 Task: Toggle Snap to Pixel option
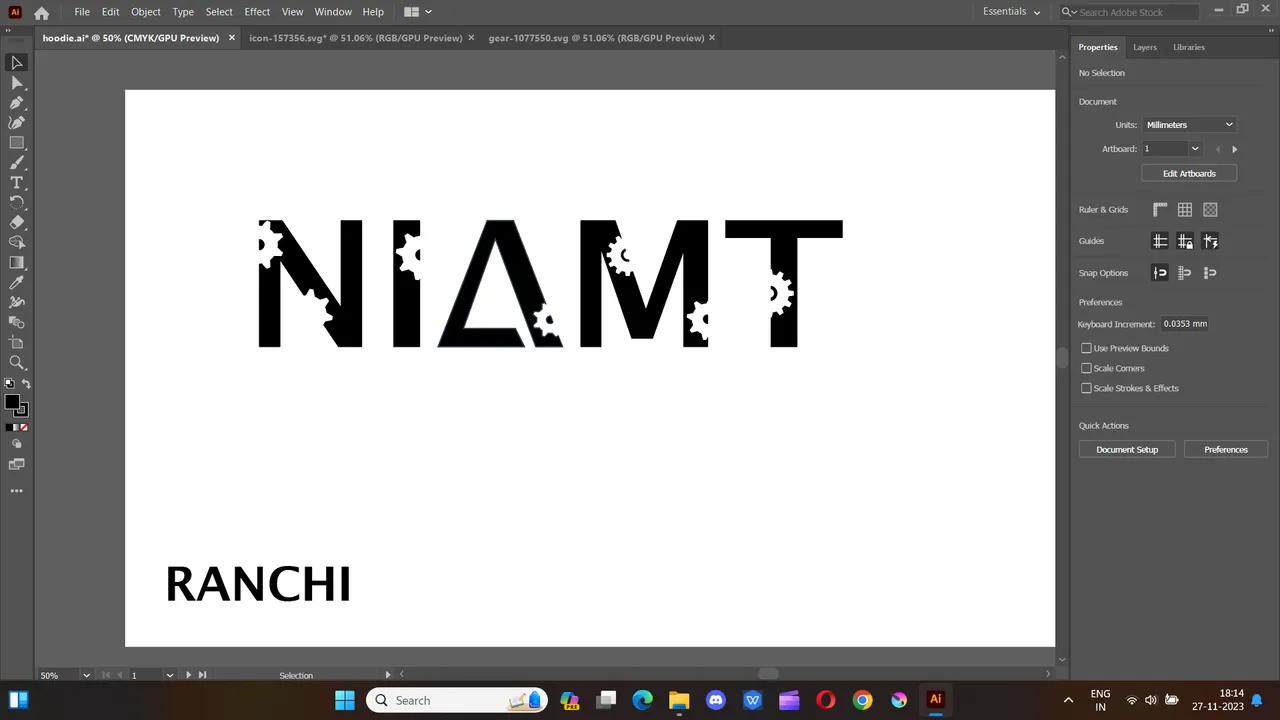pos(1210,273)
